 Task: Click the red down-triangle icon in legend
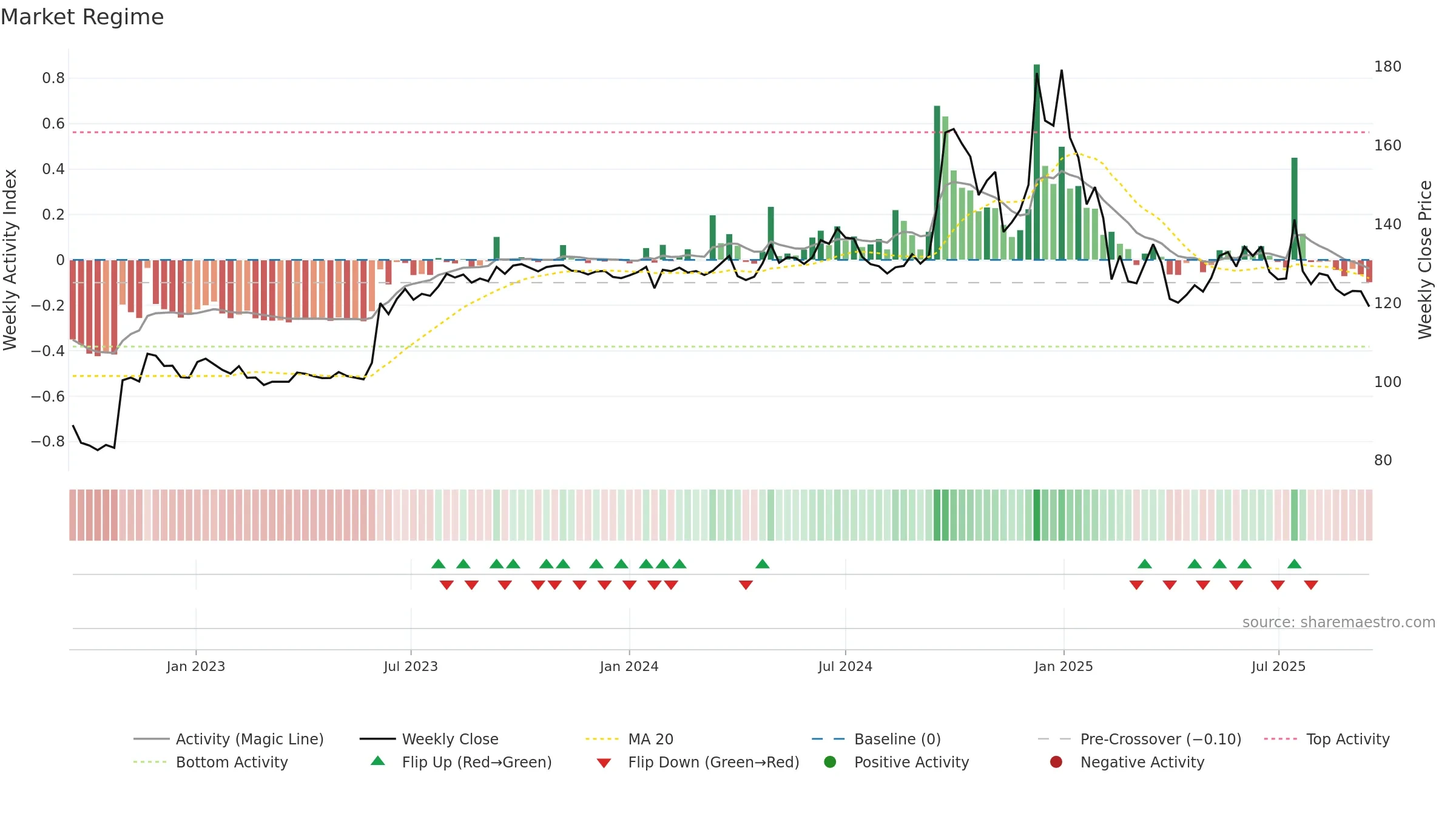pyautogui.click(x=604, y=763)
